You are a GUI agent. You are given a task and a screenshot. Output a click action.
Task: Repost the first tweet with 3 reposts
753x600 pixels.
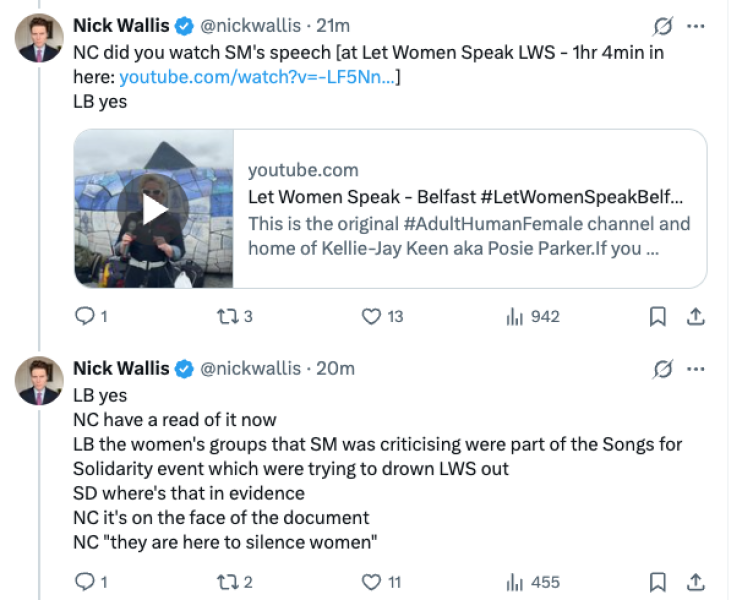[x=228, y=317]
